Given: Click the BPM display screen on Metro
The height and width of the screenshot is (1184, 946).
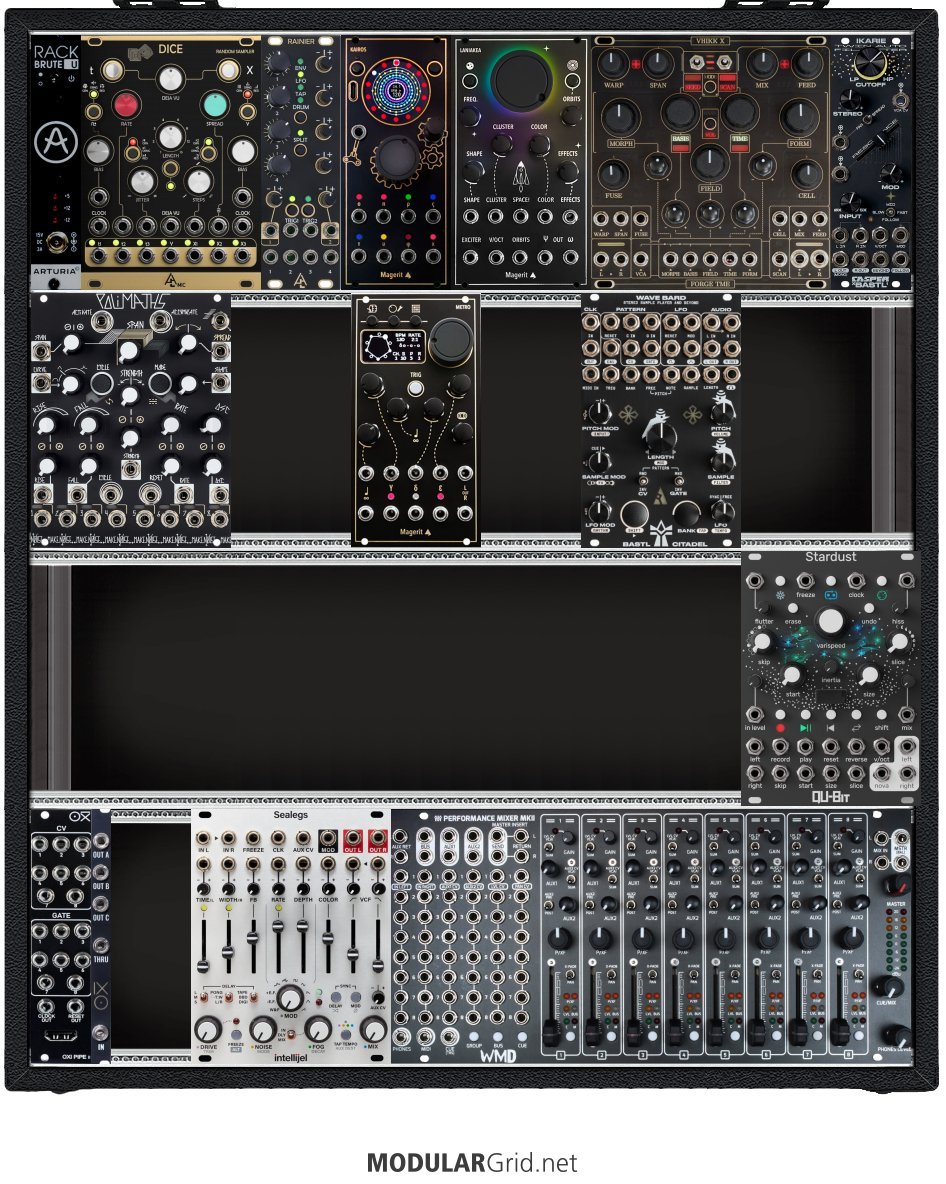Looking at the screenshot, I should tap(392, 347).
